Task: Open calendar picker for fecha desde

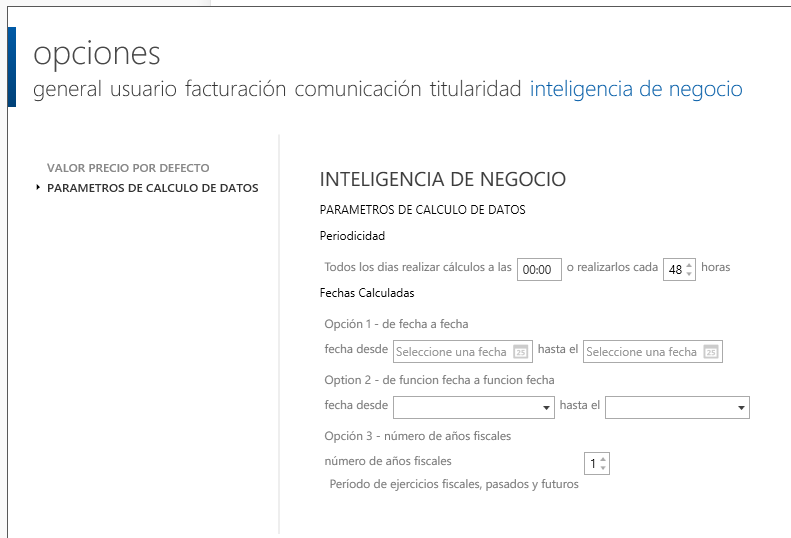Action: (x=520, y=352)
